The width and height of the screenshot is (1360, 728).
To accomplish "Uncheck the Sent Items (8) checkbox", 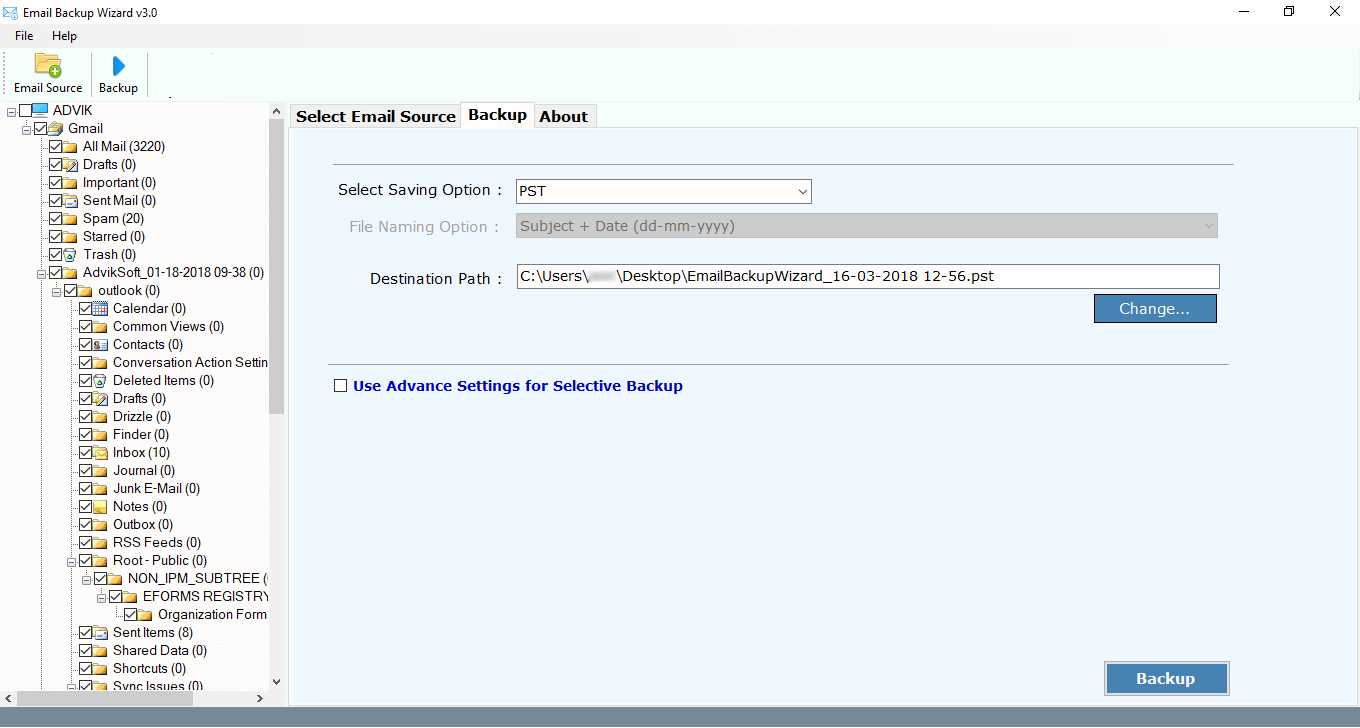I will [x=85, y=632].
